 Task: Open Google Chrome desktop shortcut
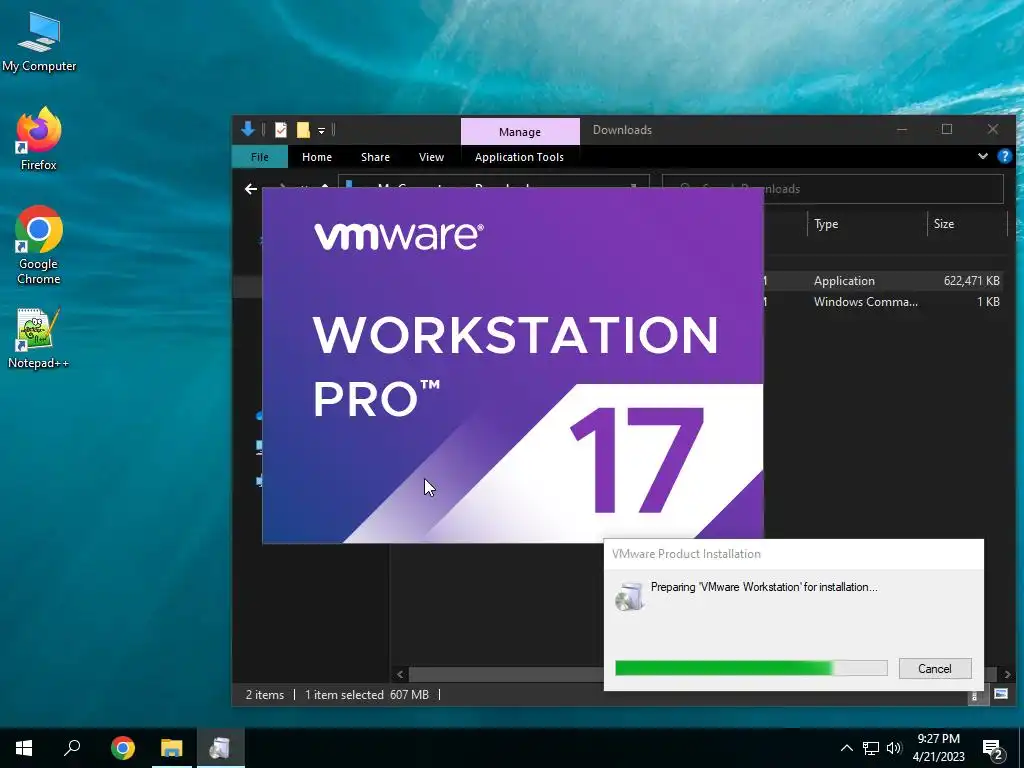pos(39,246)
